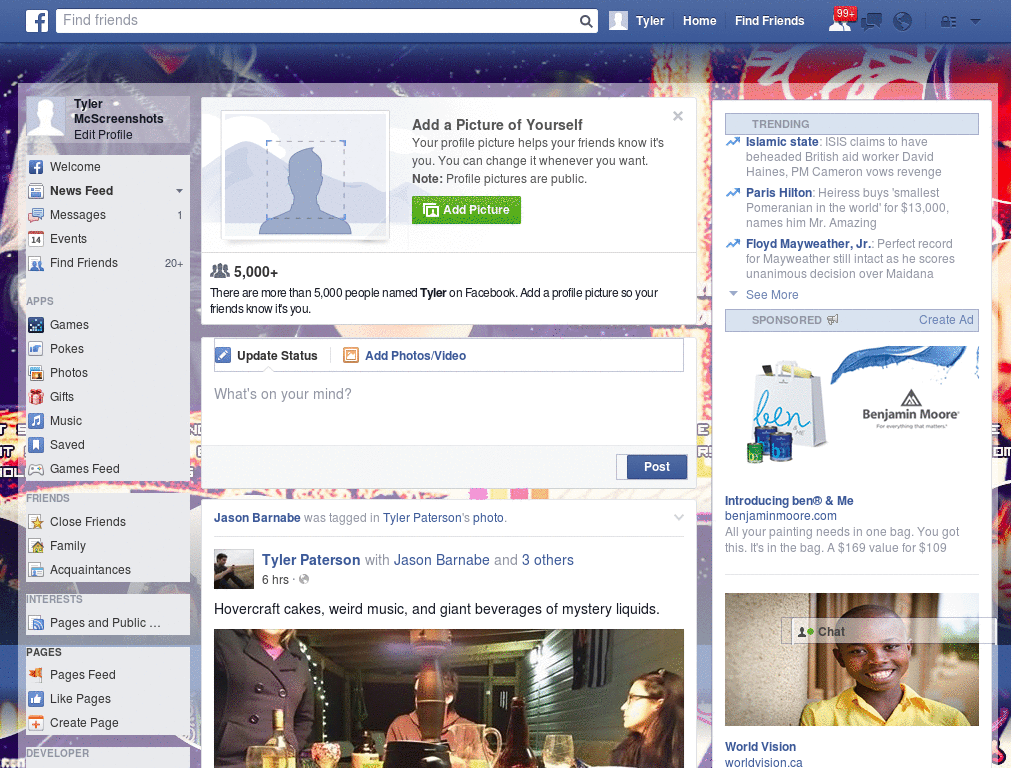Open Edit Profile under Tyler McScreenshots

103,135
